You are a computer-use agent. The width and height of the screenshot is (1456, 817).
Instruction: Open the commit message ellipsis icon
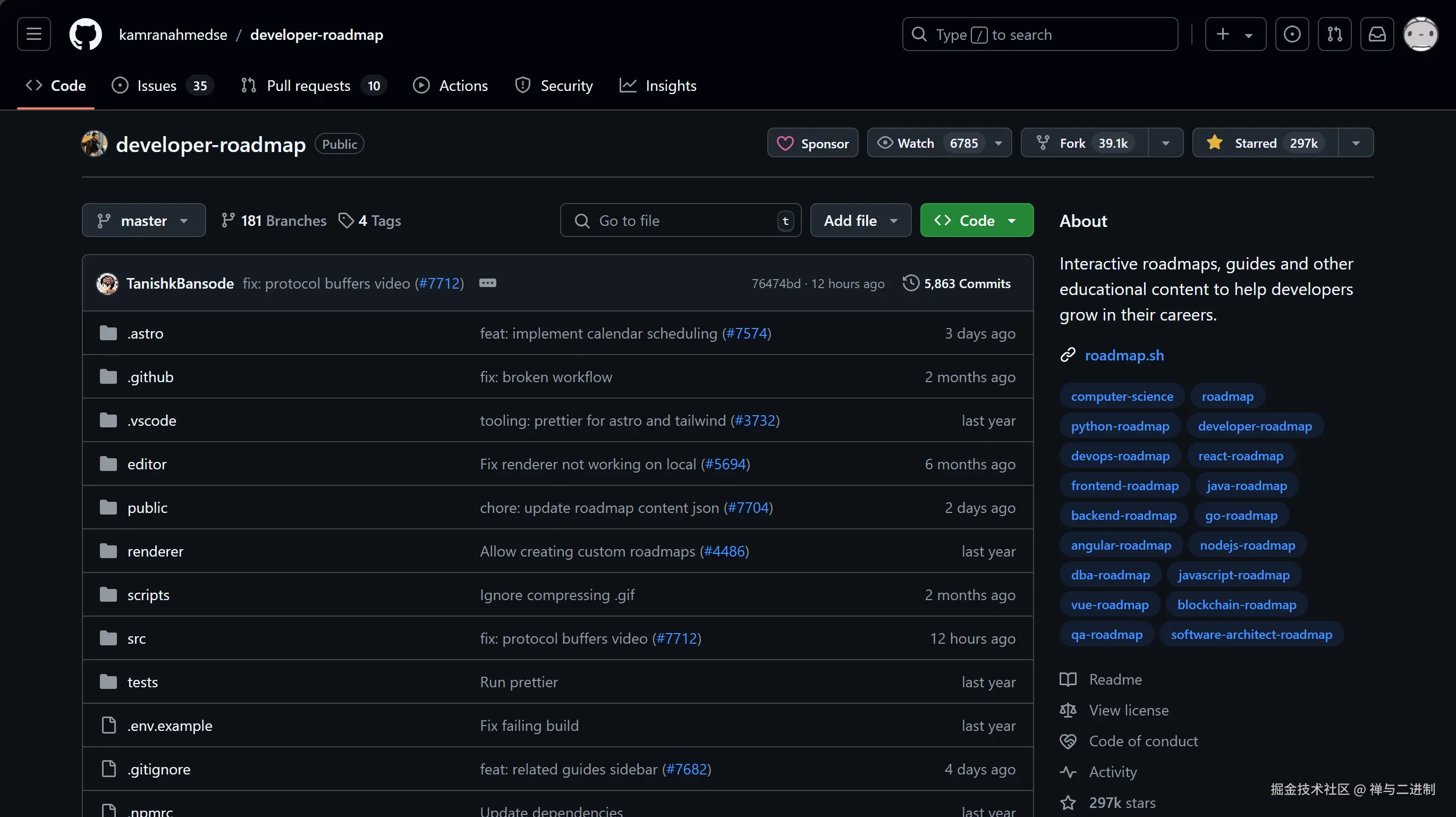coord(487,283)
